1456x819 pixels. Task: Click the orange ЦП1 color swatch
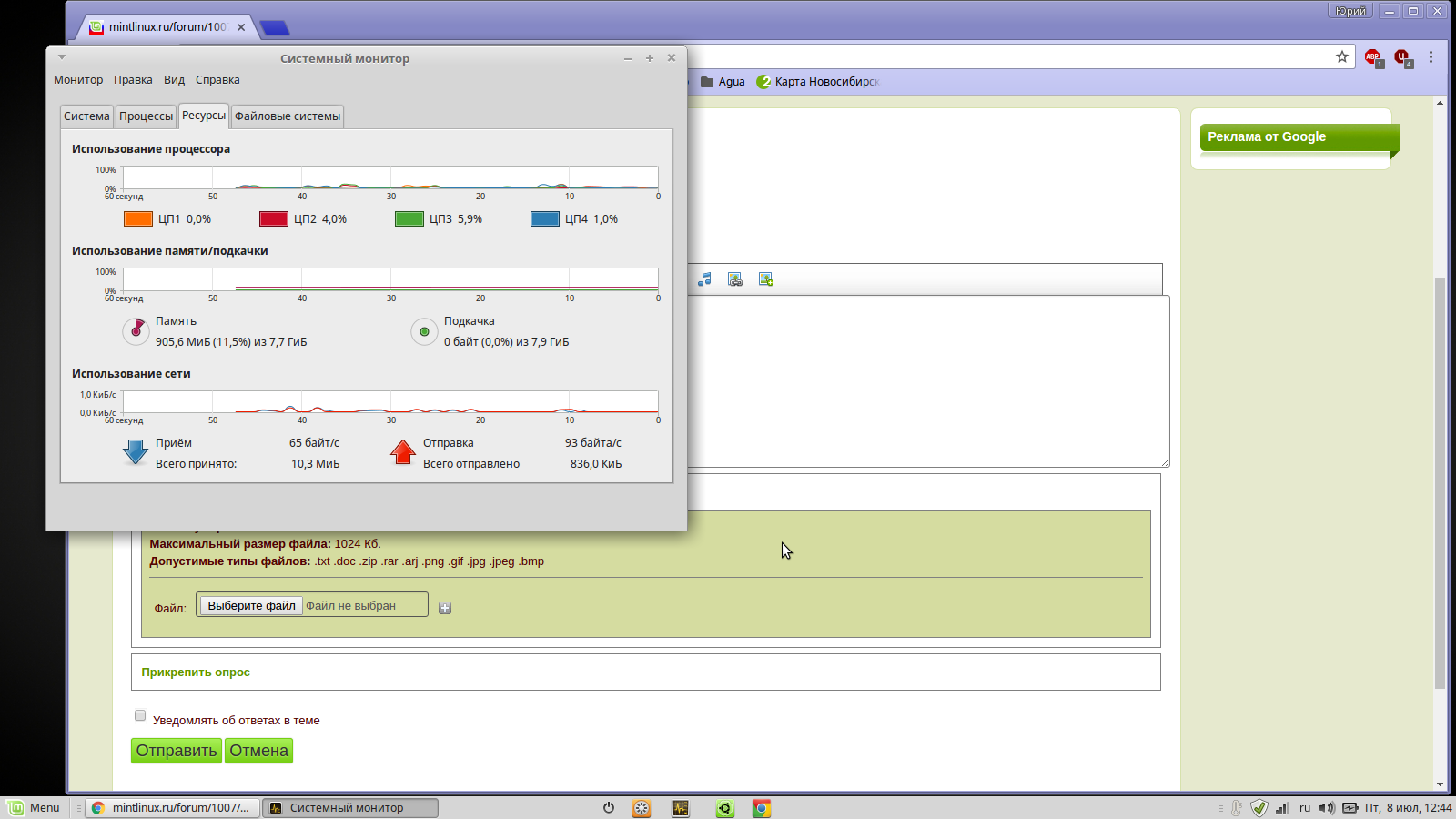[138, 219]
